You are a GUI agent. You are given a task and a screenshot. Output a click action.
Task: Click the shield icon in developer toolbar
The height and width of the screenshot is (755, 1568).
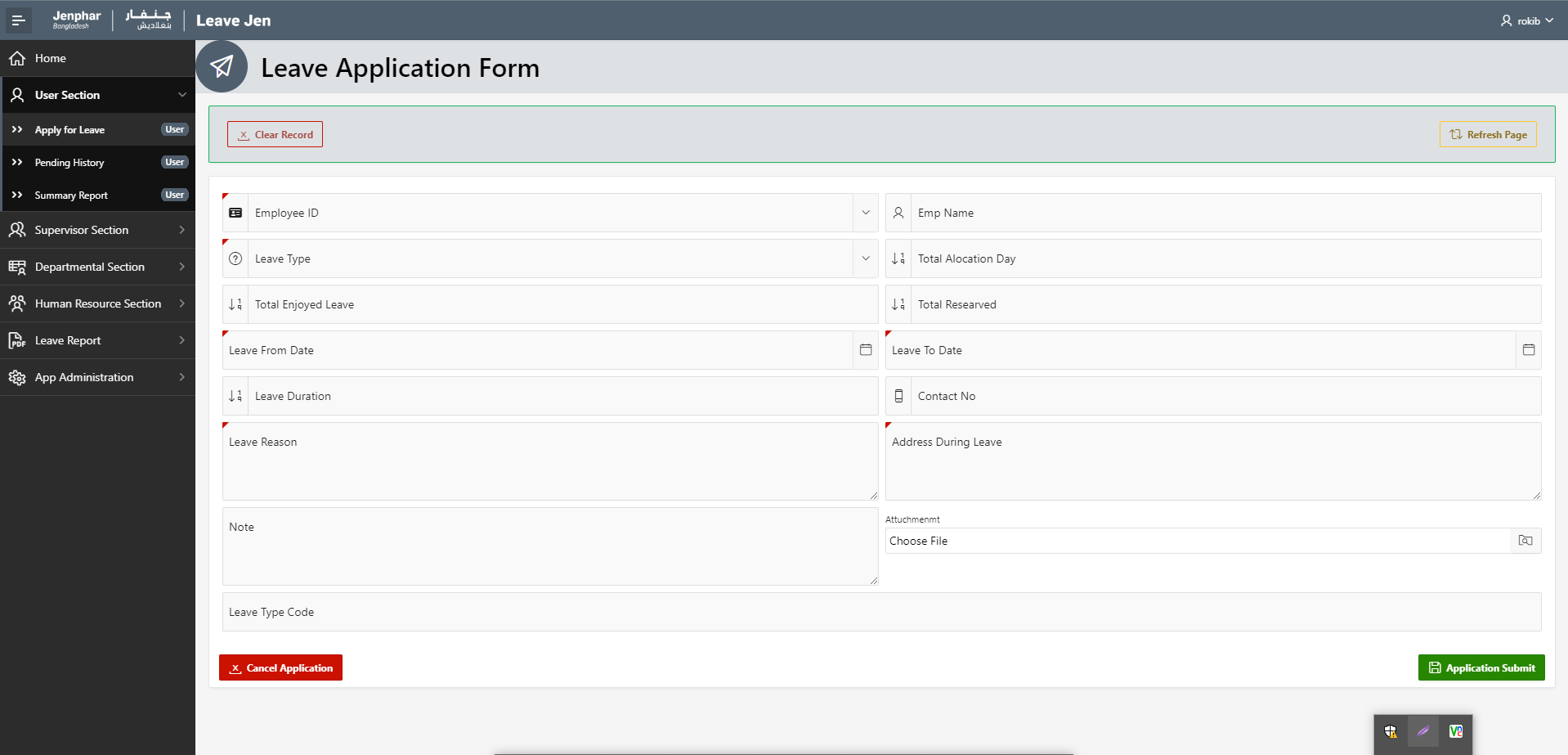[x=1391, y=731]
